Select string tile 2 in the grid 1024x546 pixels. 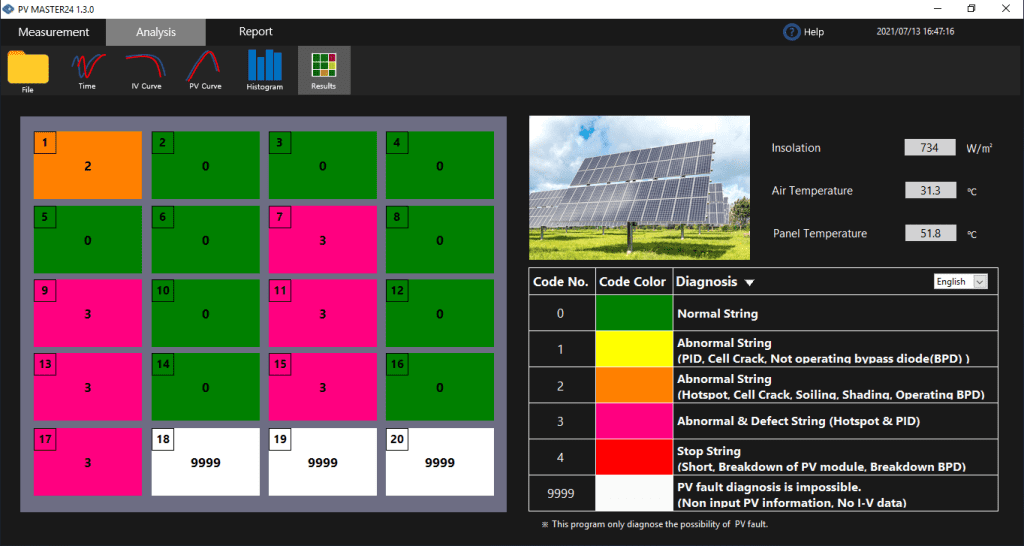(x=205, y=165)
